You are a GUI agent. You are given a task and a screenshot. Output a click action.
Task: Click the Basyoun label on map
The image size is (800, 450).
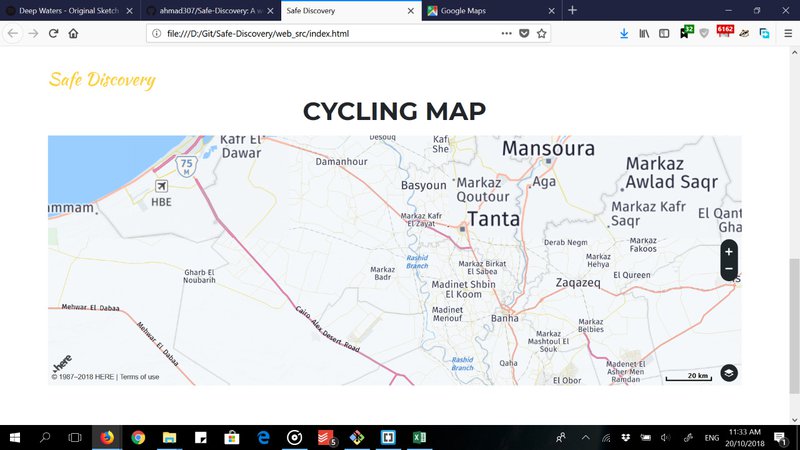coord(423,185)
